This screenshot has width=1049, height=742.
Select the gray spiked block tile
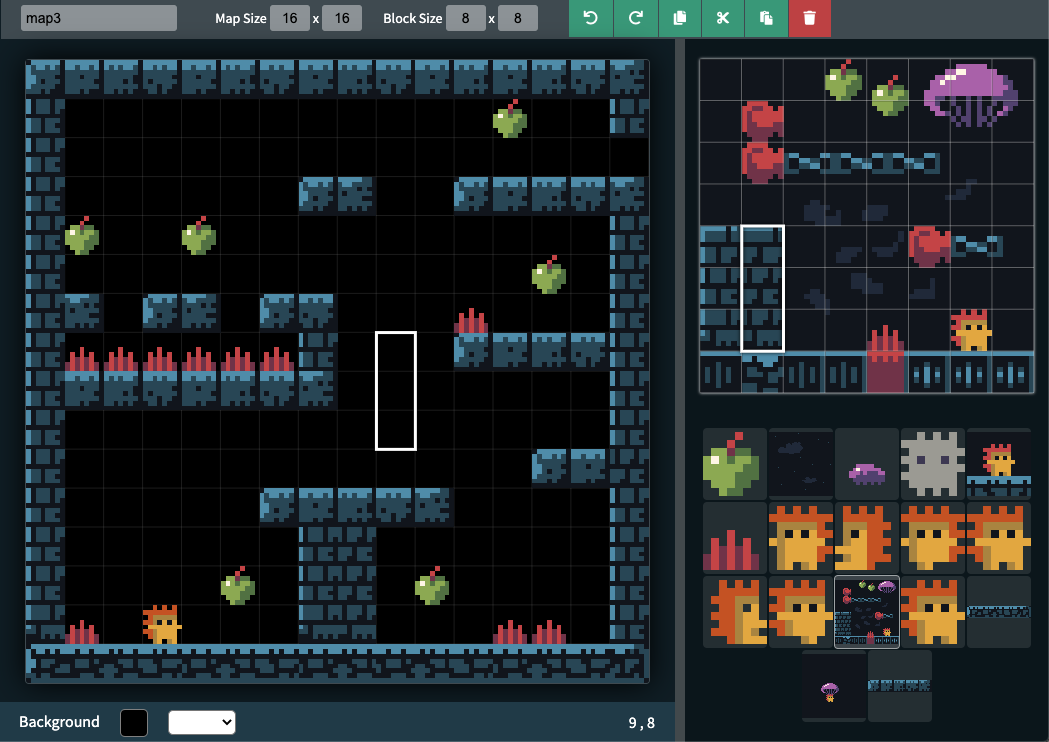coord(932,463)
